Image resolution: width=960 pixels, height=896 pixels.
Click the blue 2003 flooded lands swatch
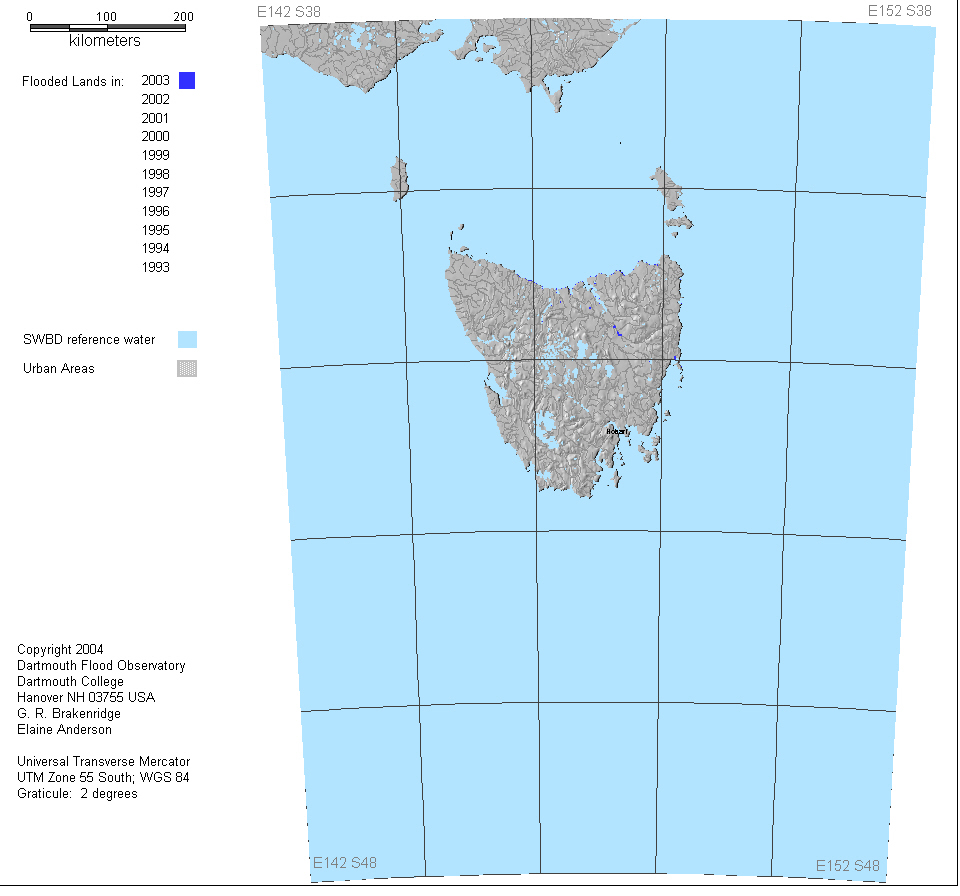pos(187,81)
